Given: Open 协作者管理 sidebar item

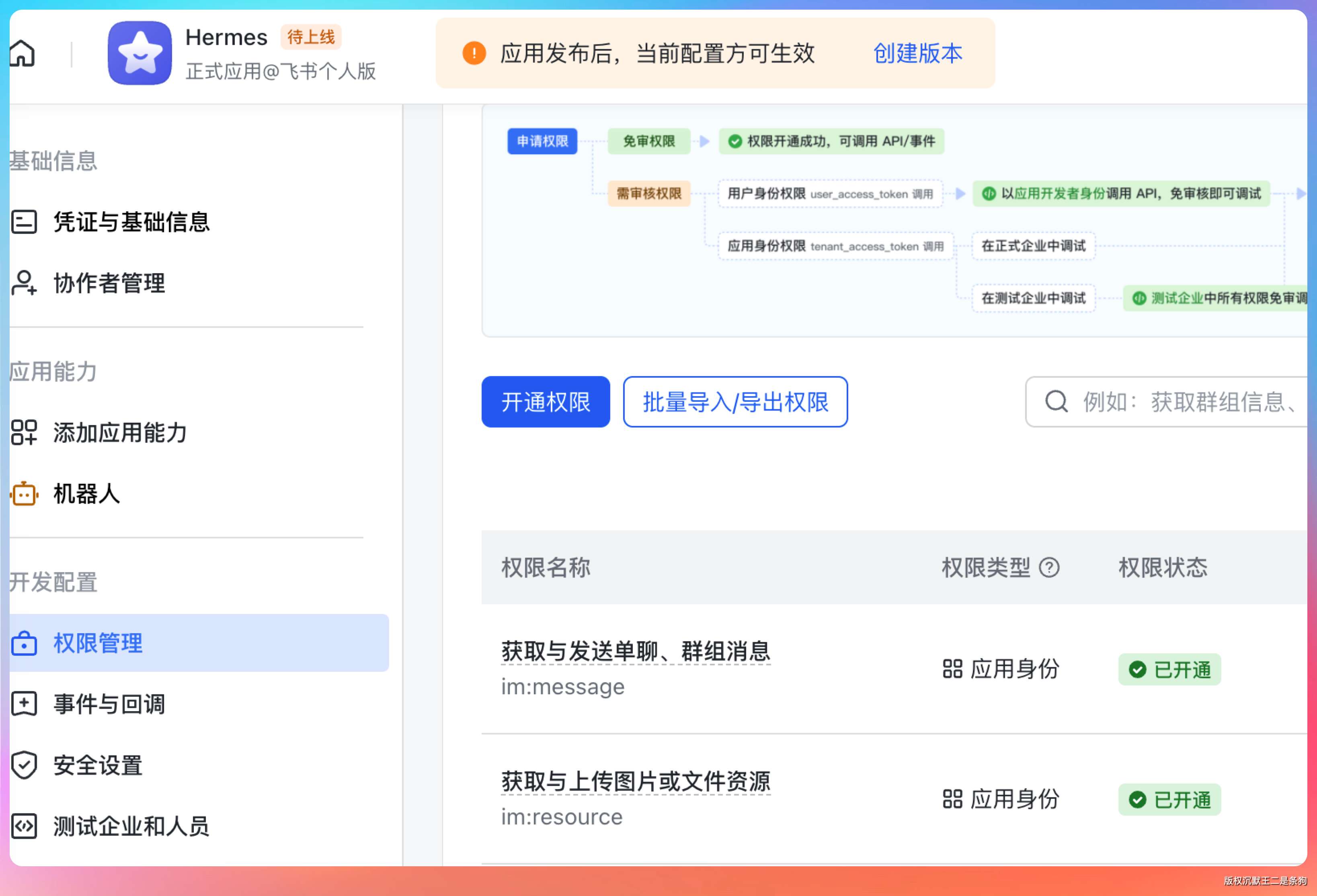Looking at the screenshot, I should coord(109,283).
